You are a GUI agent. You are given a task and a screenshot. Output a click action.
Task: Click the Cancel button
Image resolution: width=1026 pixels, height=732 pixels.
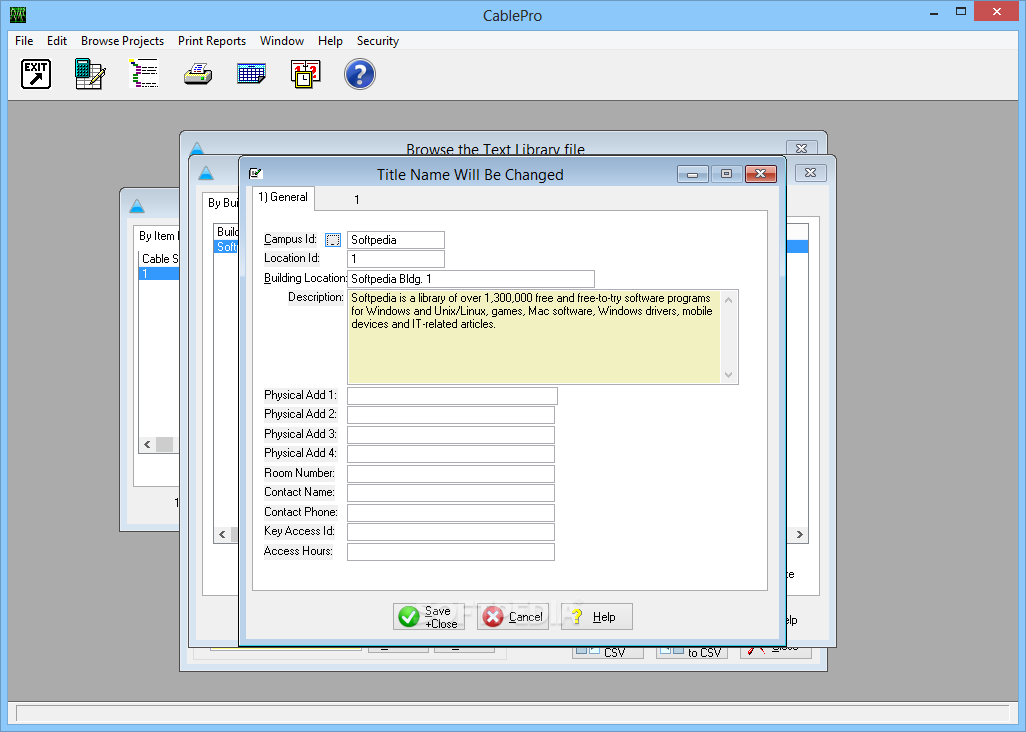click(512, 617)
